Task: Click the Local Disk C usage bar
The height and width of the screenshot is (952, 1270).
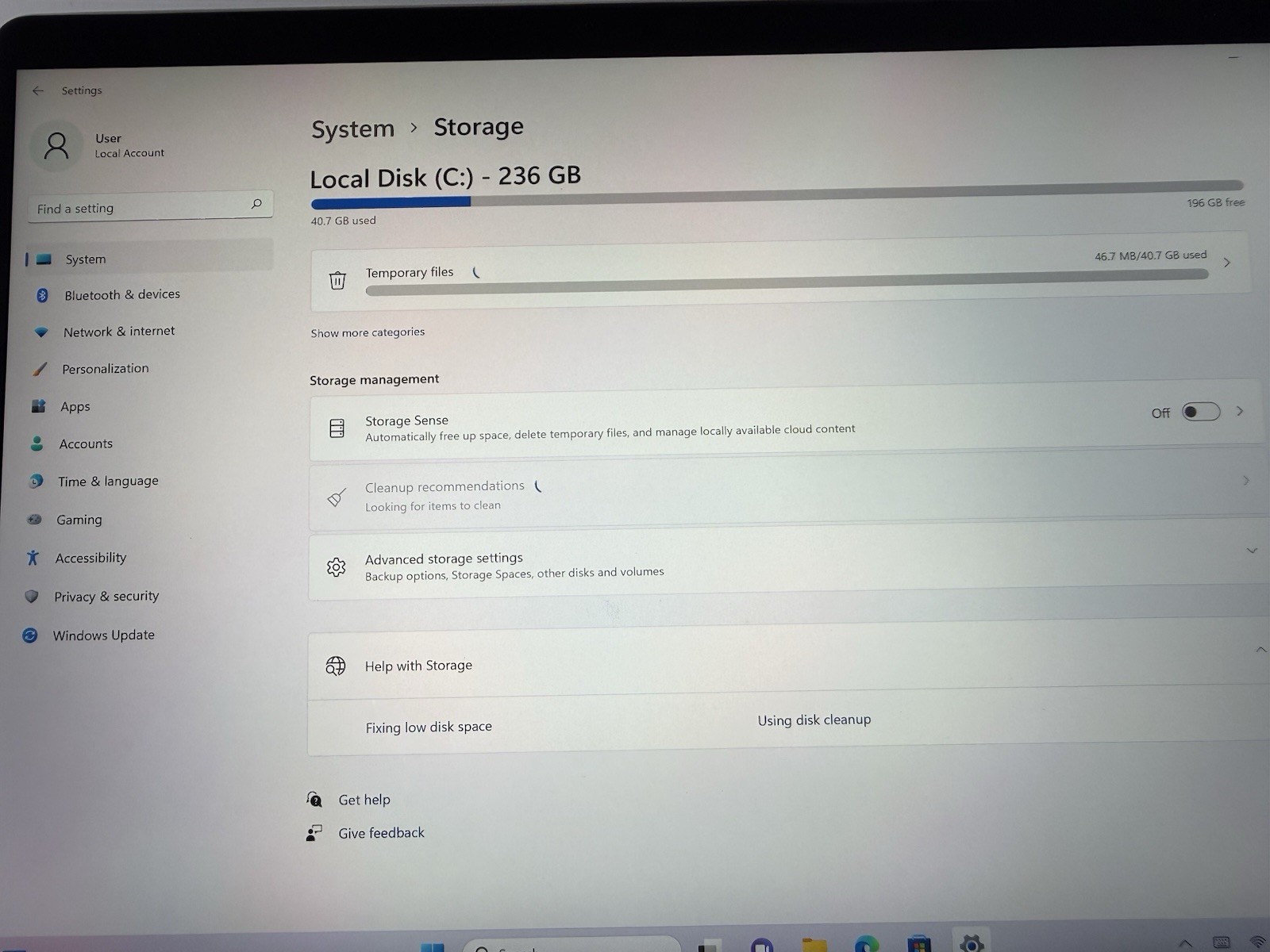Action: [777, 194]
